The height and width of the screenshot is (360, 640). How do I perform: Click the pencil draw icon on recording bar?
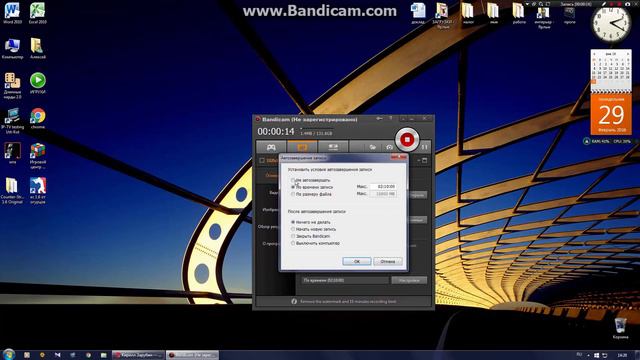click(x=604, y=4)
